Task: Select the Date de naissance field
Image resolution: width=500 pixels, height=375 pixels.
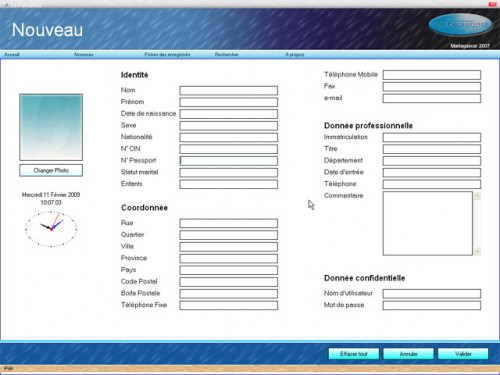Action: pos(229,114)
